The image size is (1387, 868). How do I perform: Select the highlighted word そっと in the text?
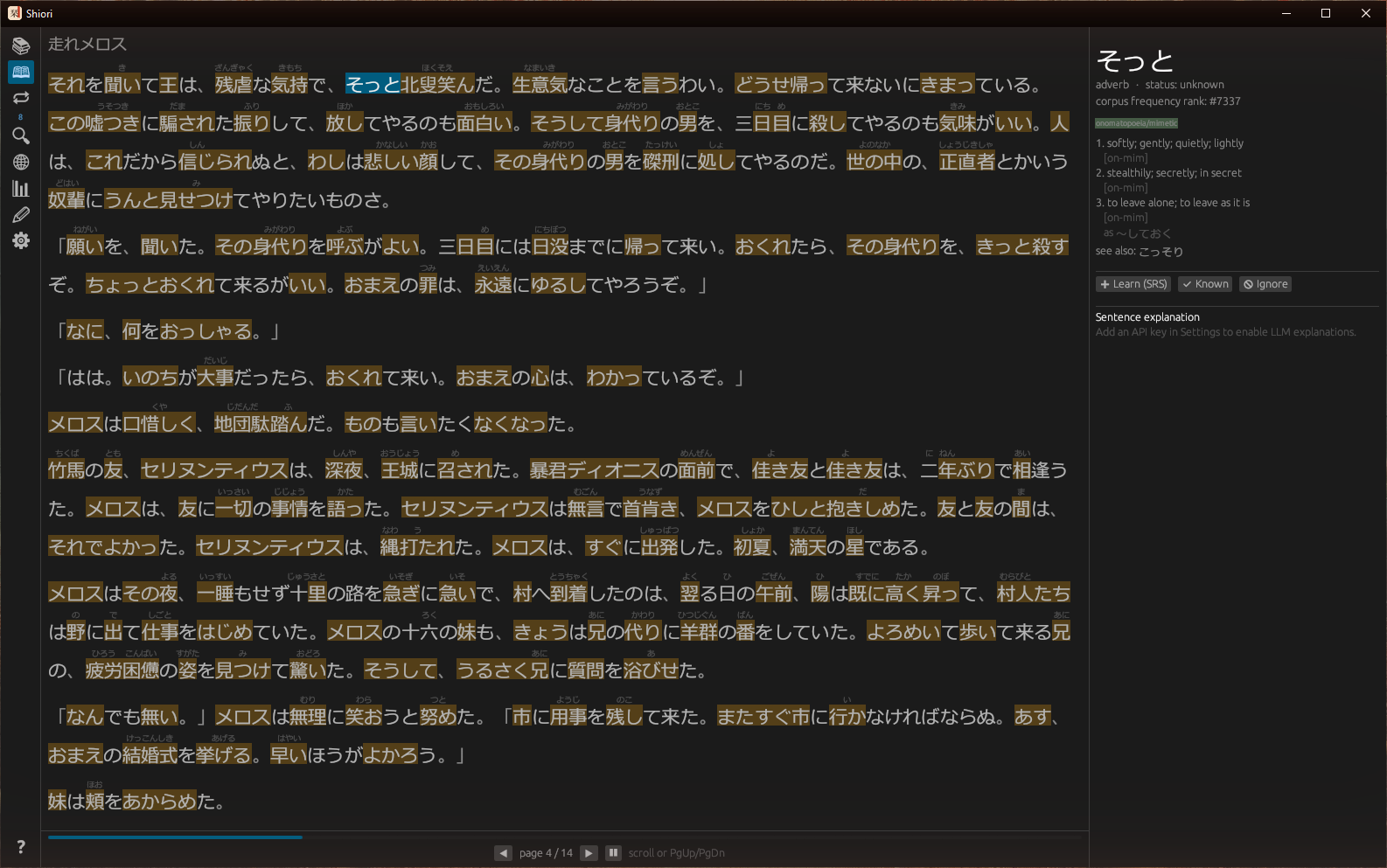click(373, 85)
